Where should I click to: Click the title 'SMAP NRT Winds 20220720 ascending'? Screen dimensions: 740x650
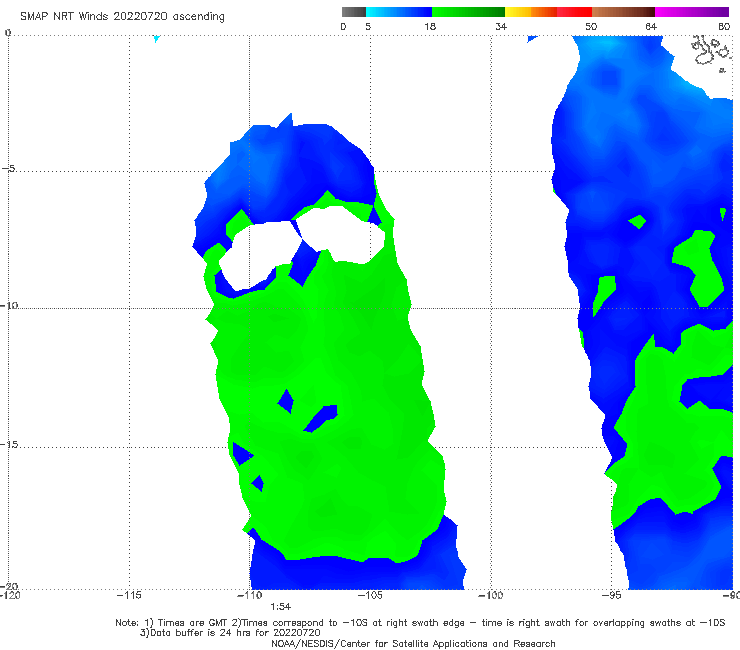click(x=122, y=16)
